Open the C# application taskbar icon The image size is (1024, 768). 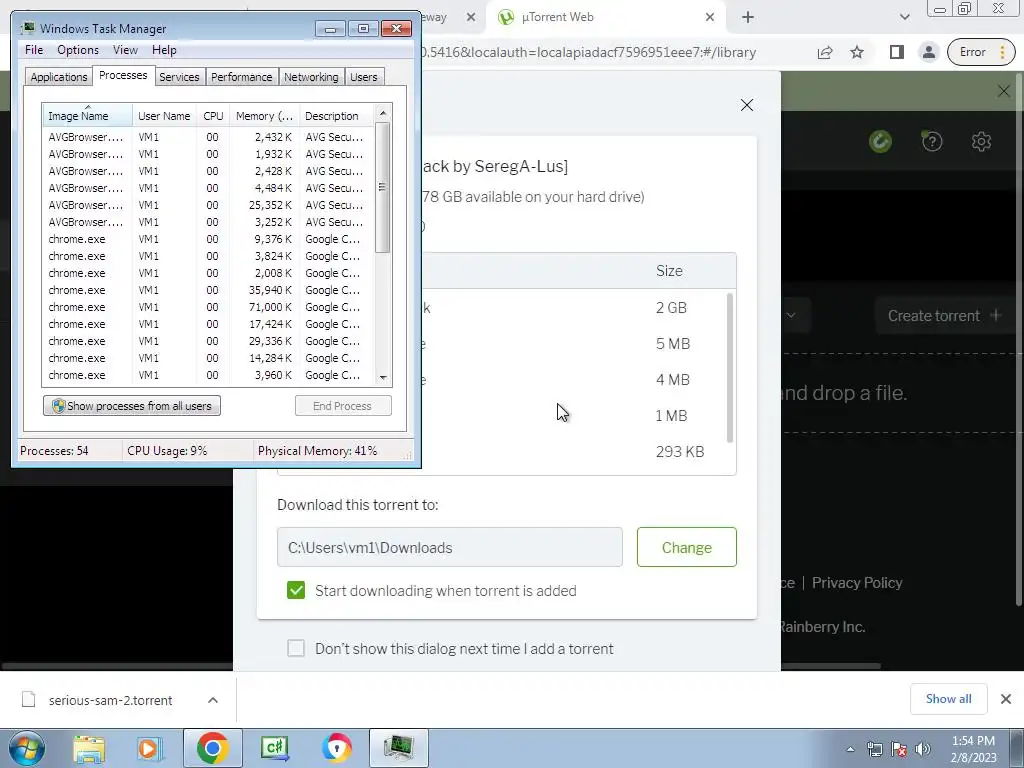point(275,748)
